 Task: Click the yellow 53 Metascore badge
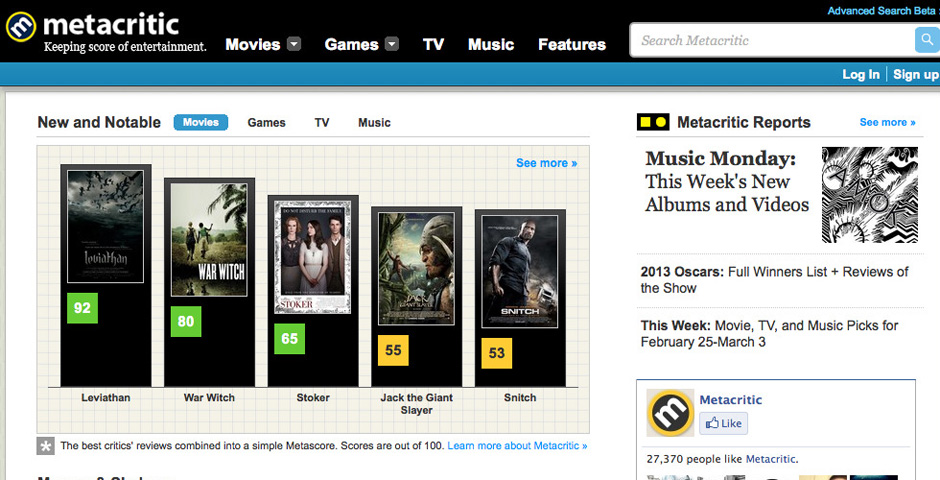(x=497, y=354)
